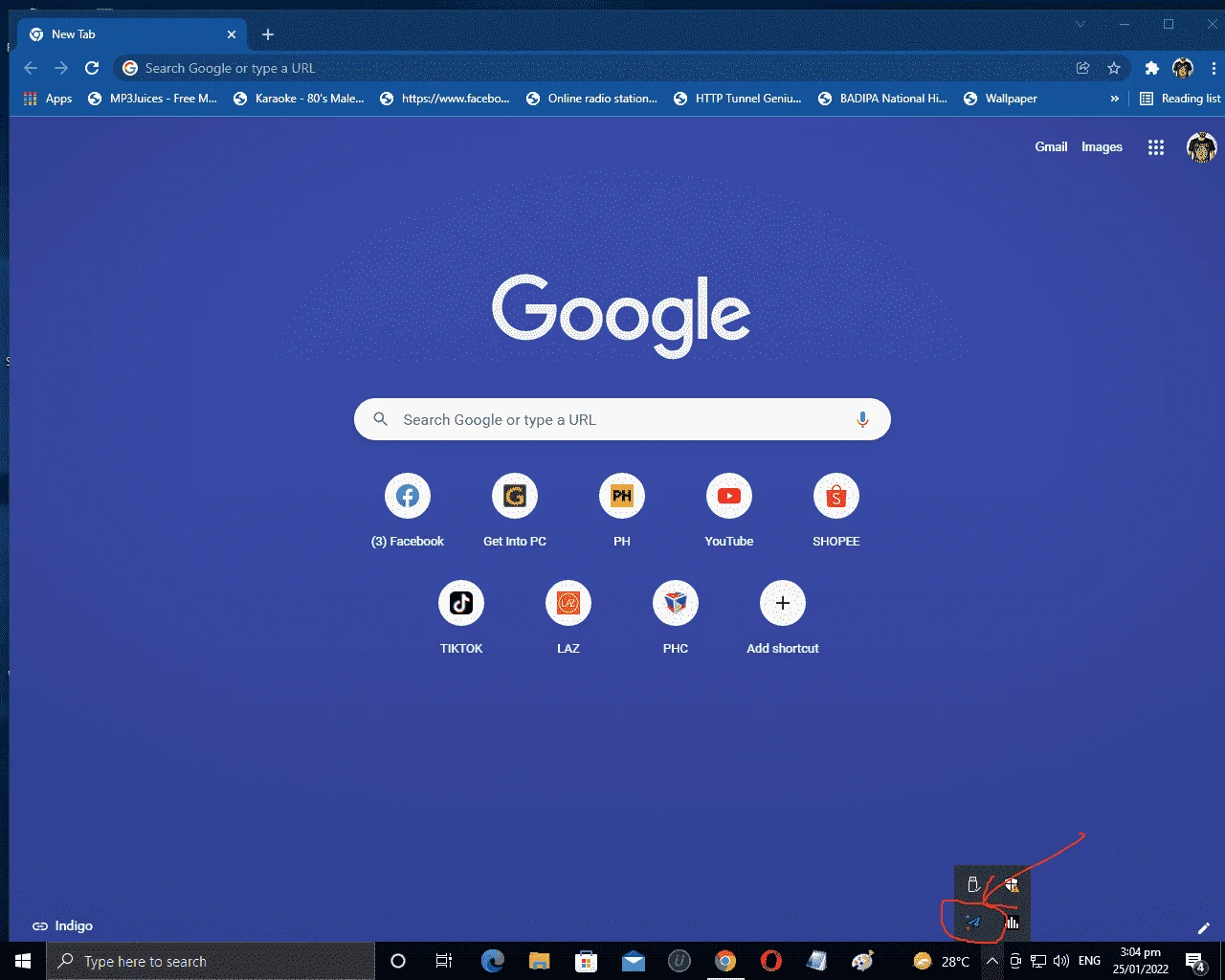The height and width of the screenshot is (980, 1225).
Task: Open the PH shortcut
Action: (x=622, y=511)
